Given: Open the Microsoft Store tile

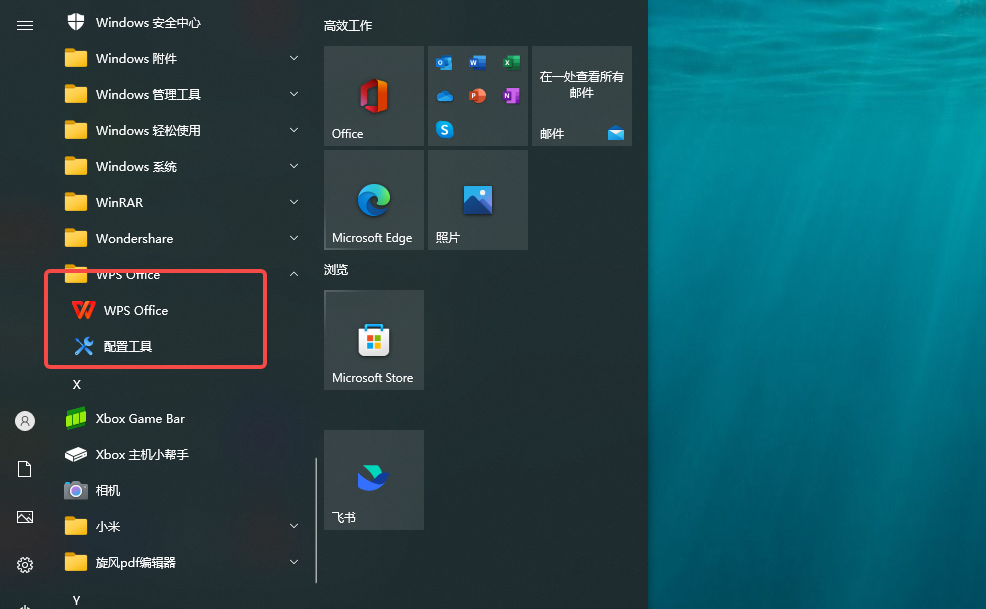Looking at the screenshot, I should coord(374,340).
